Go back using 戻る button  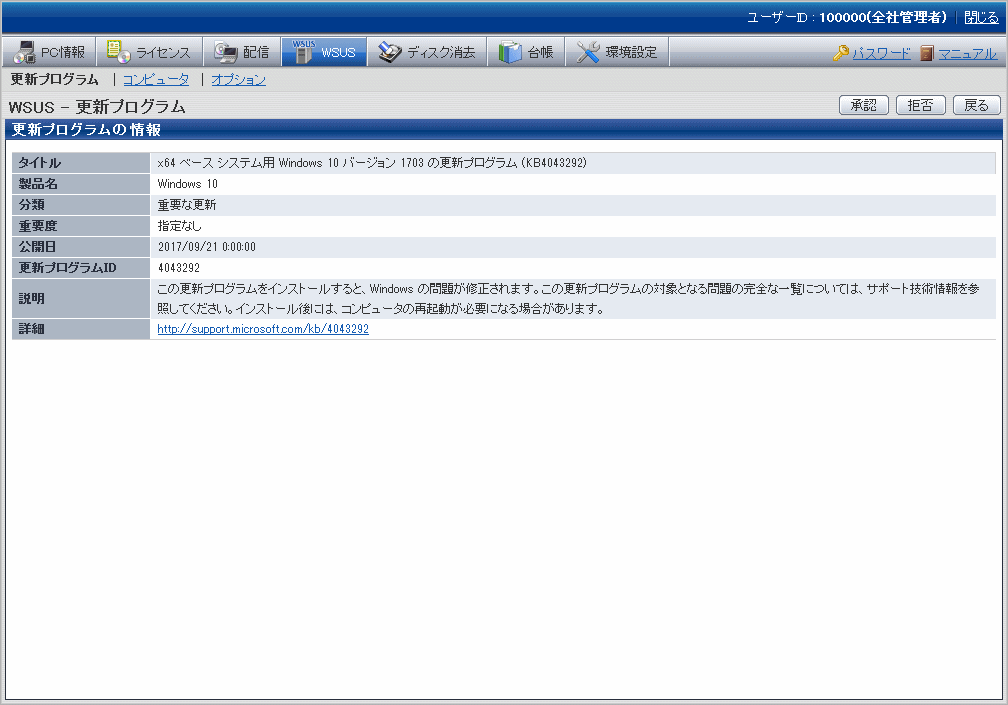[x=976, y=105]
